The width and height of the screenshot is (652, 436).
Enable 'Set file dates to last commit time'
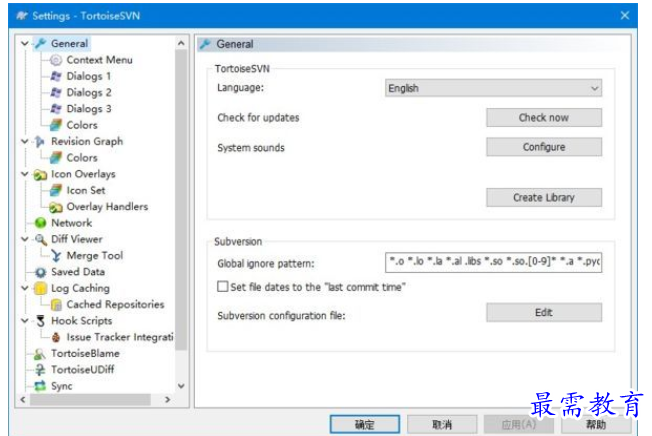(222, 286)
